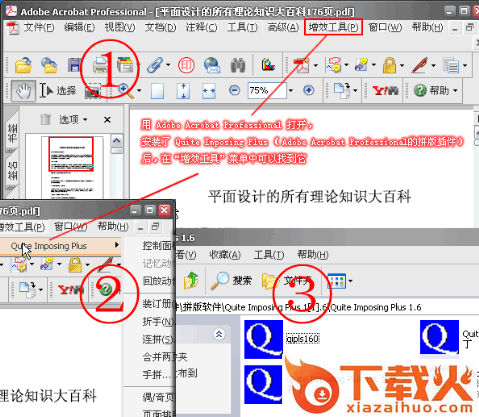Open the Document menu (文档)
This screenshot has width=479, height=417.
point(161,27)
